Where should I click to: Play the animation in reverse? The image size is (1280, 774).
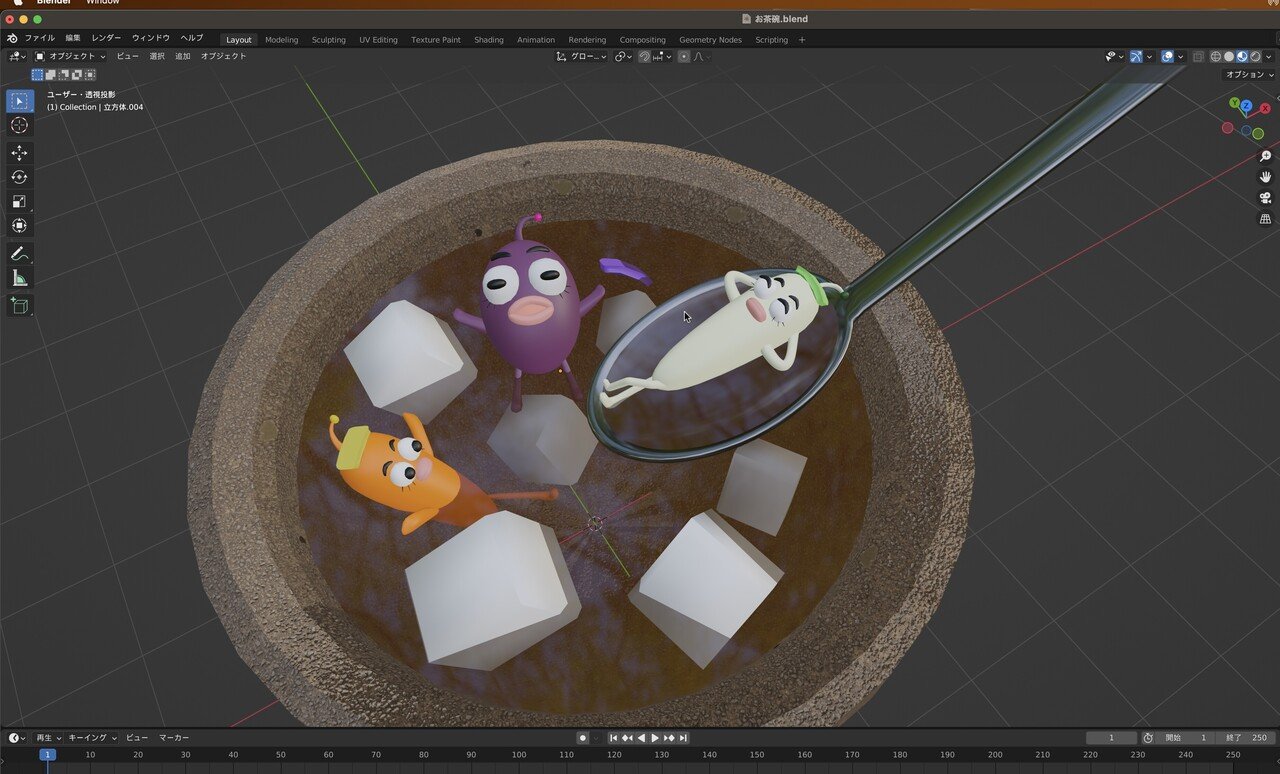click(x=641, y=738)
